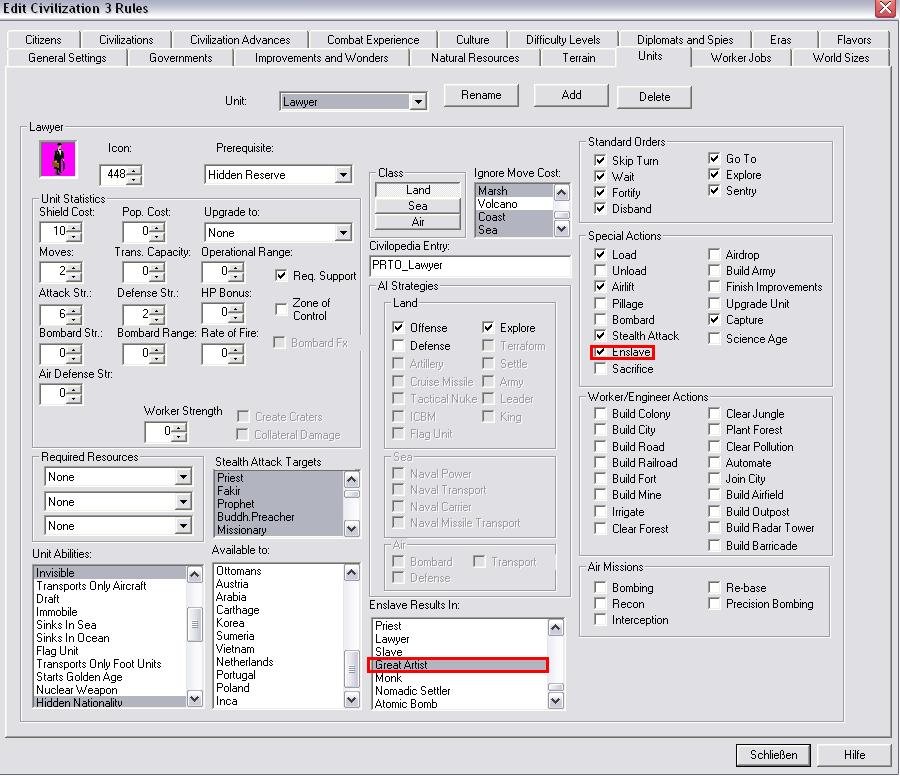Open the Unit selection dropdown
The width and height of the screenshot is (900, 776).
click(x=418, y=101)
